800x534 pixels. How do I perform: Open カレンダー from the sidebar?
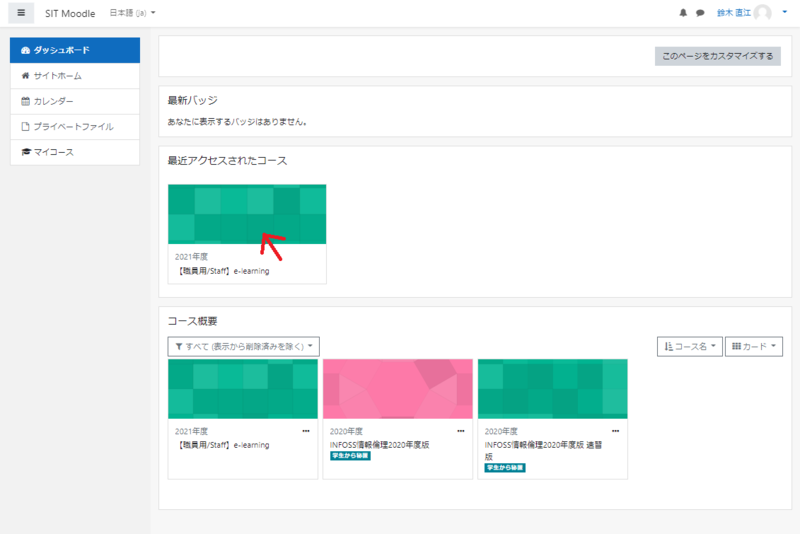[75, 101]
